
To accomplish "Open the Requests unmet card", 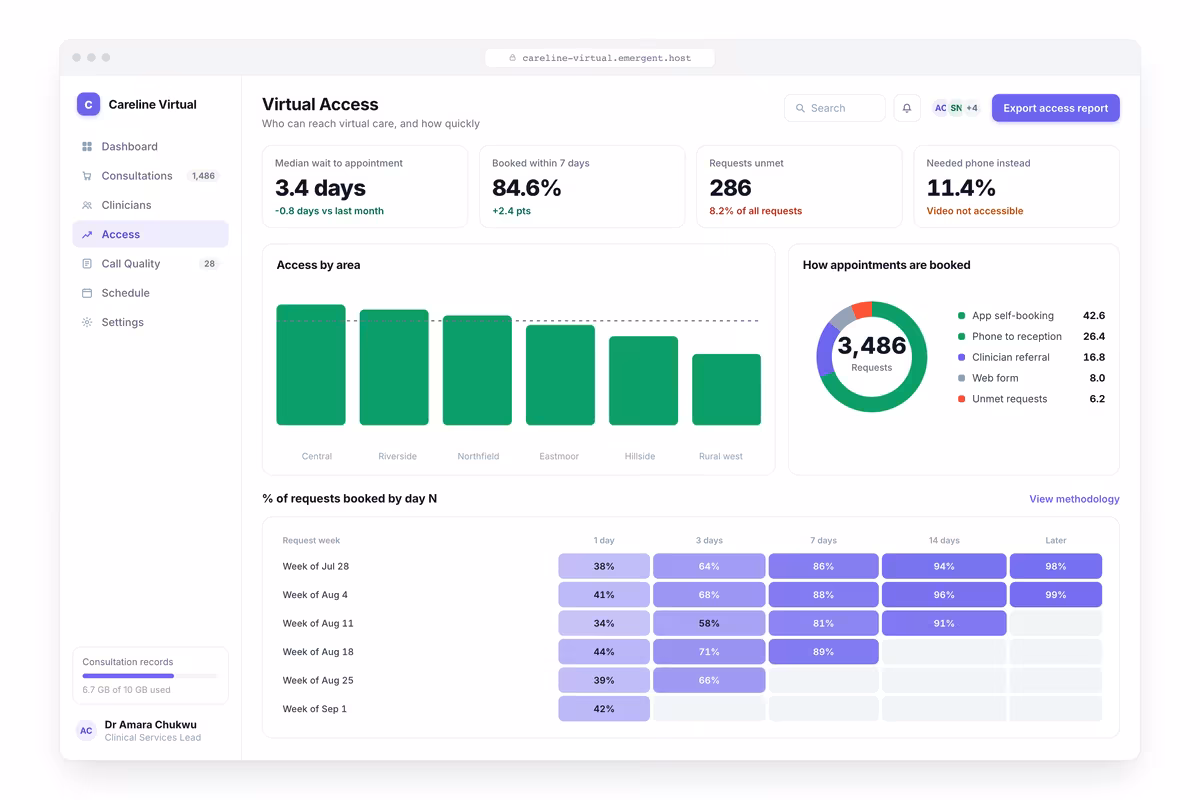I will tap(799, 187).
